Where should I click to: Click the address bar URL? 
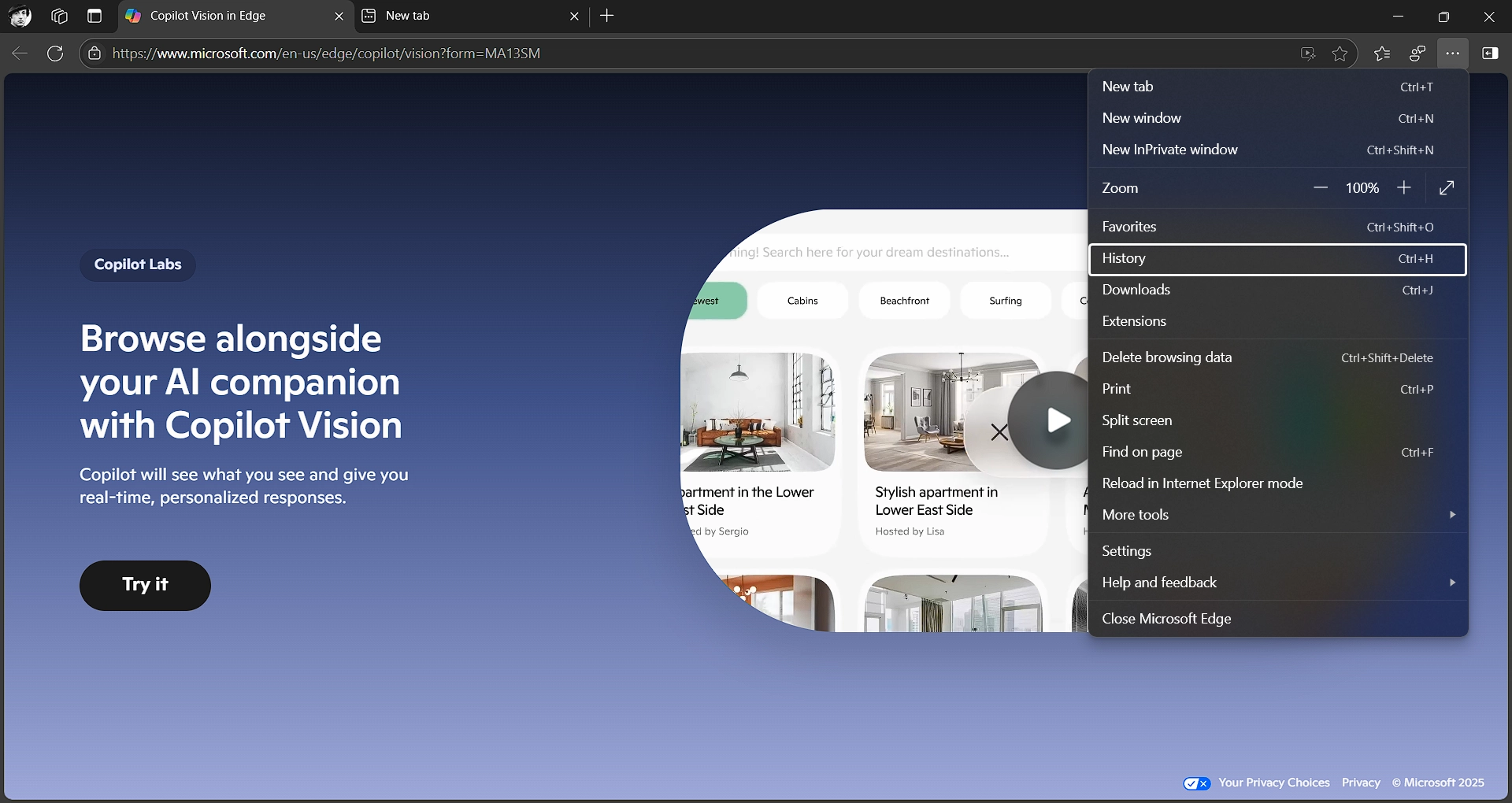(x=326, y=54)
